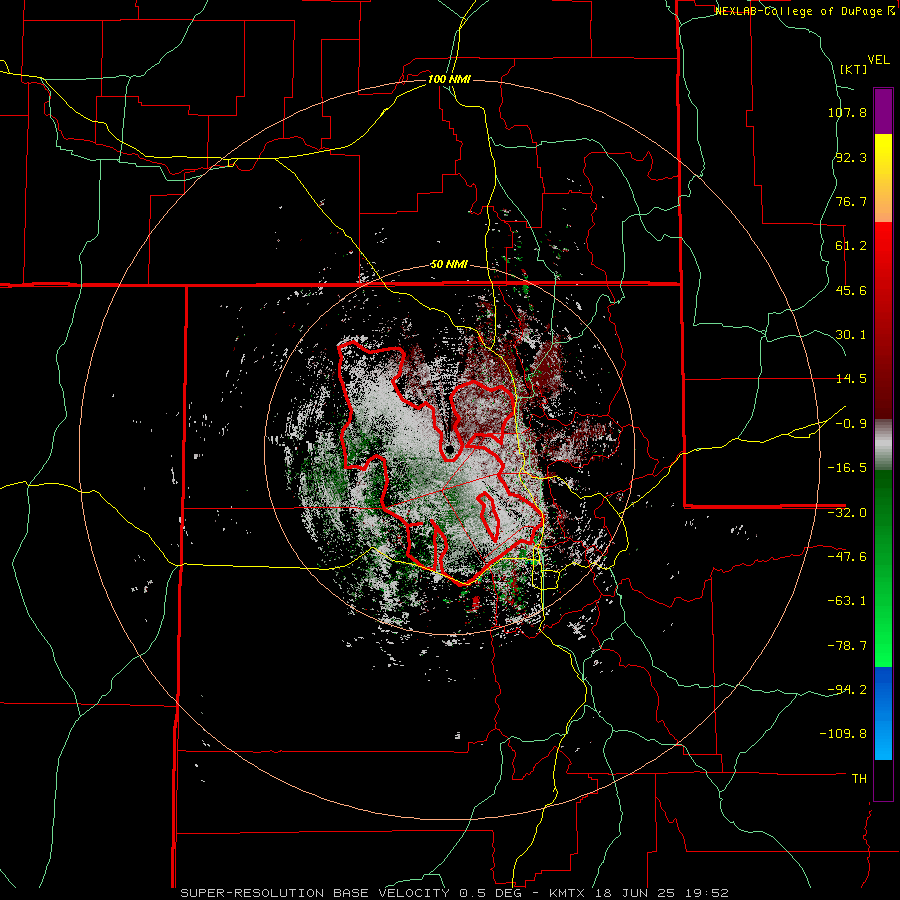Click the TH threshold legend label
This screenshot has width=900, height=900.
tap(859, 778)
